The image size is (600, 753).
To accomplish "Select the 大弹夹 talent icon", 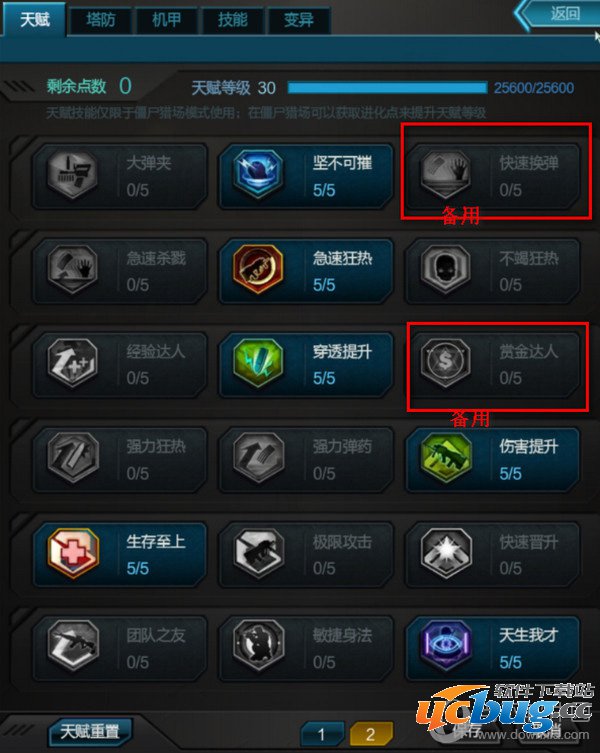I will 73,173.
